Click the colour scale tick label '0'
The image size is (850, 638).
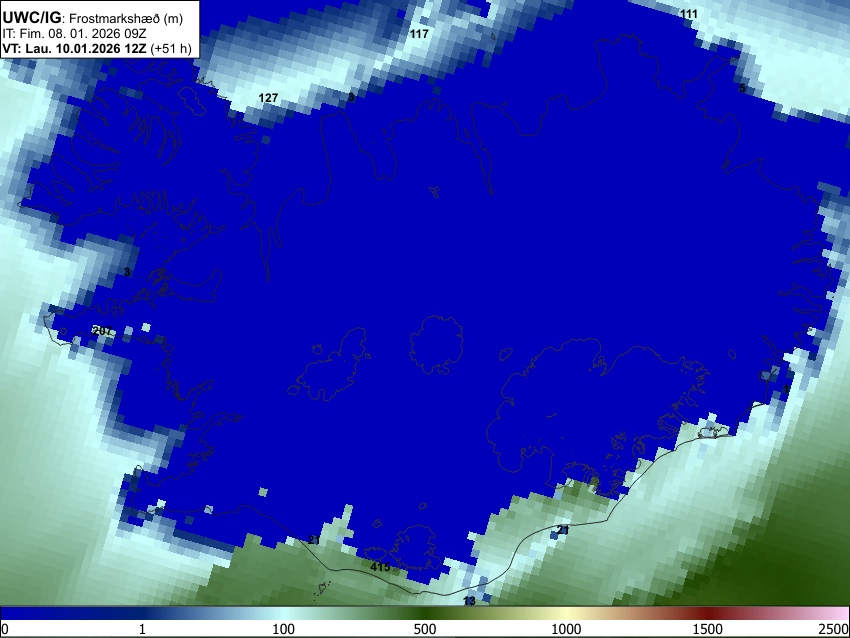5,629
